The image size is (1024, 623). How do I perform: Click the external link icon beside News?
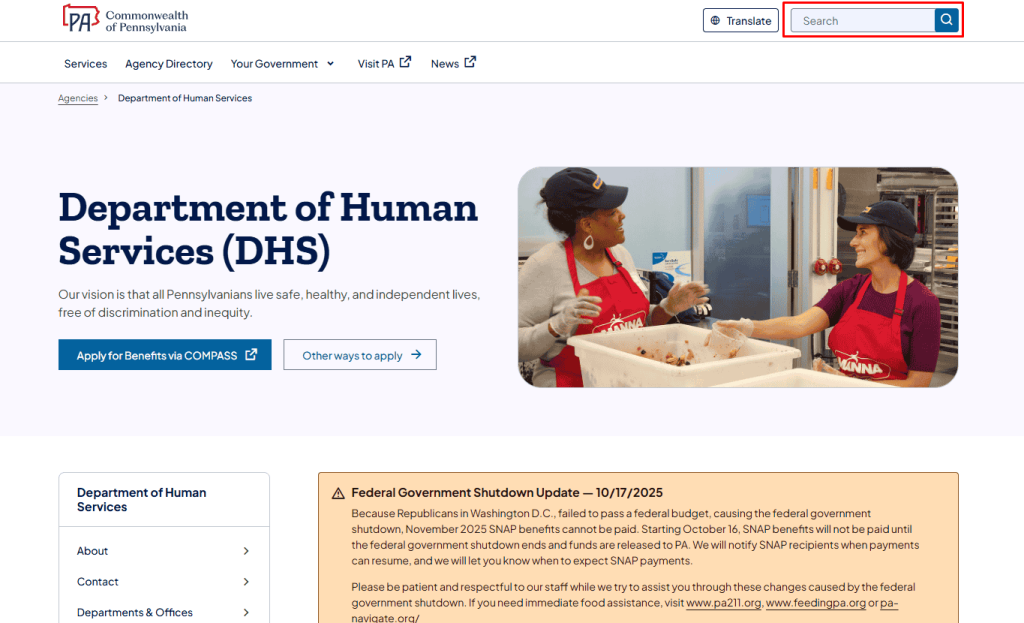pos(470,62)
